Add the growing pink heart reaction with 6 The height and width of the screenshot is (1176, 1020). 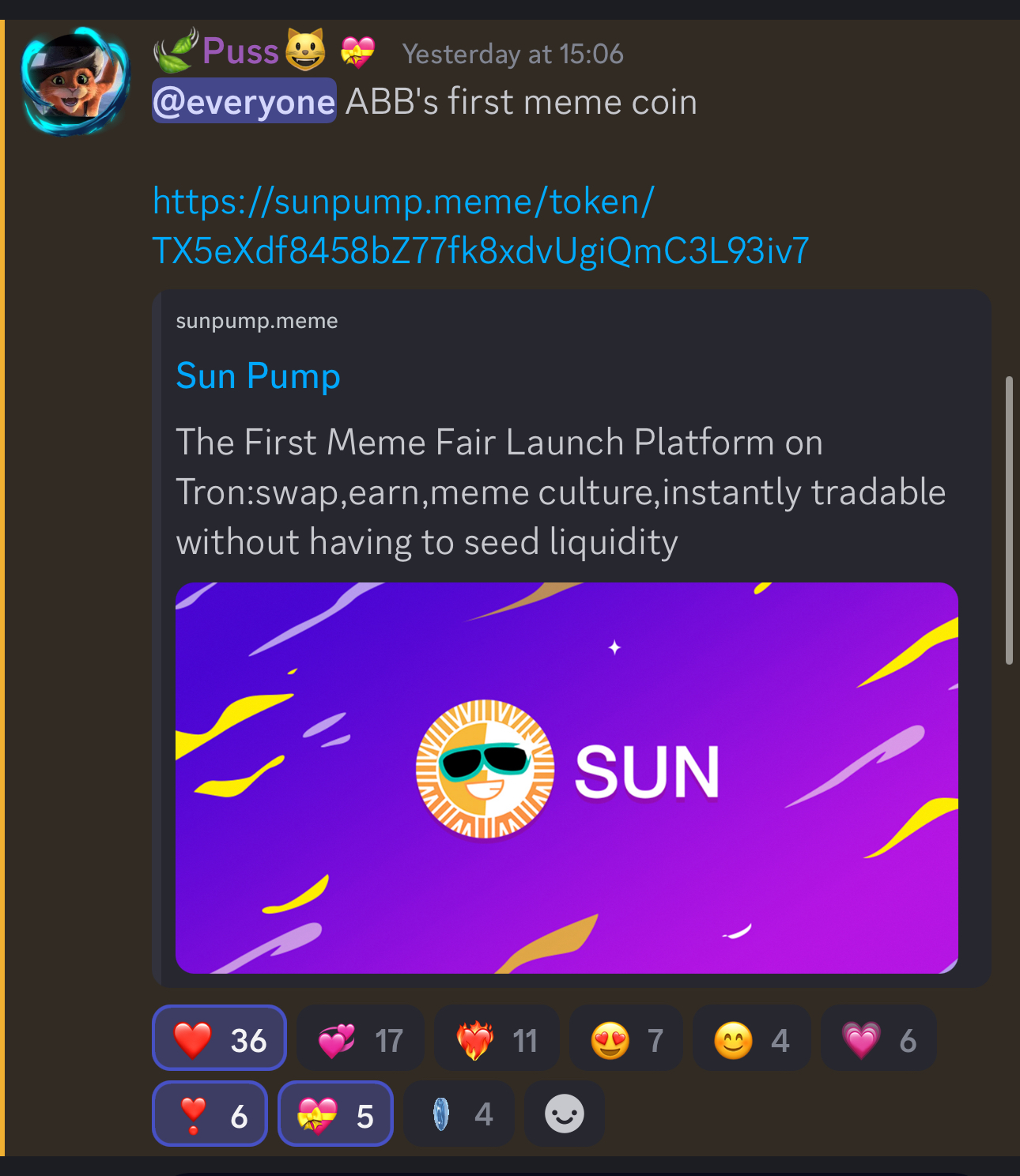pos(878,1038)
